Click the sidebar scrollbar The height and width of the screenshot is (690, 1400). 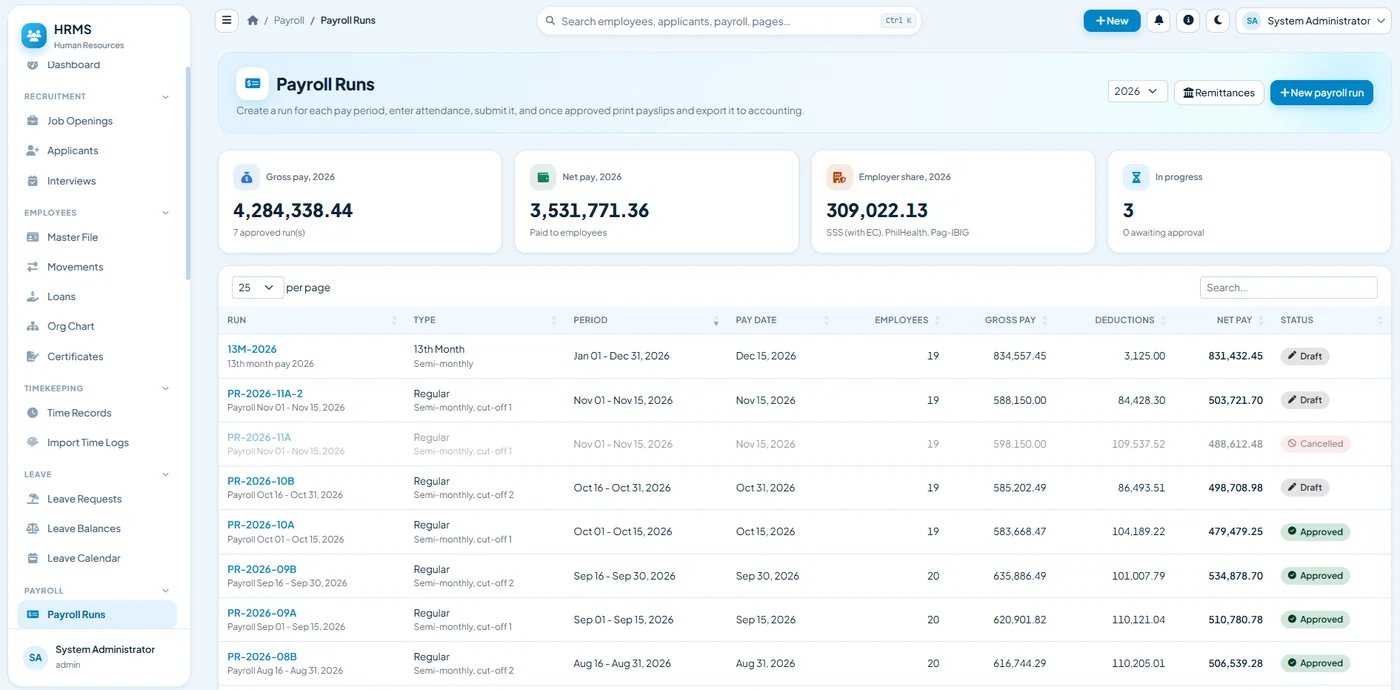[187, 173]
